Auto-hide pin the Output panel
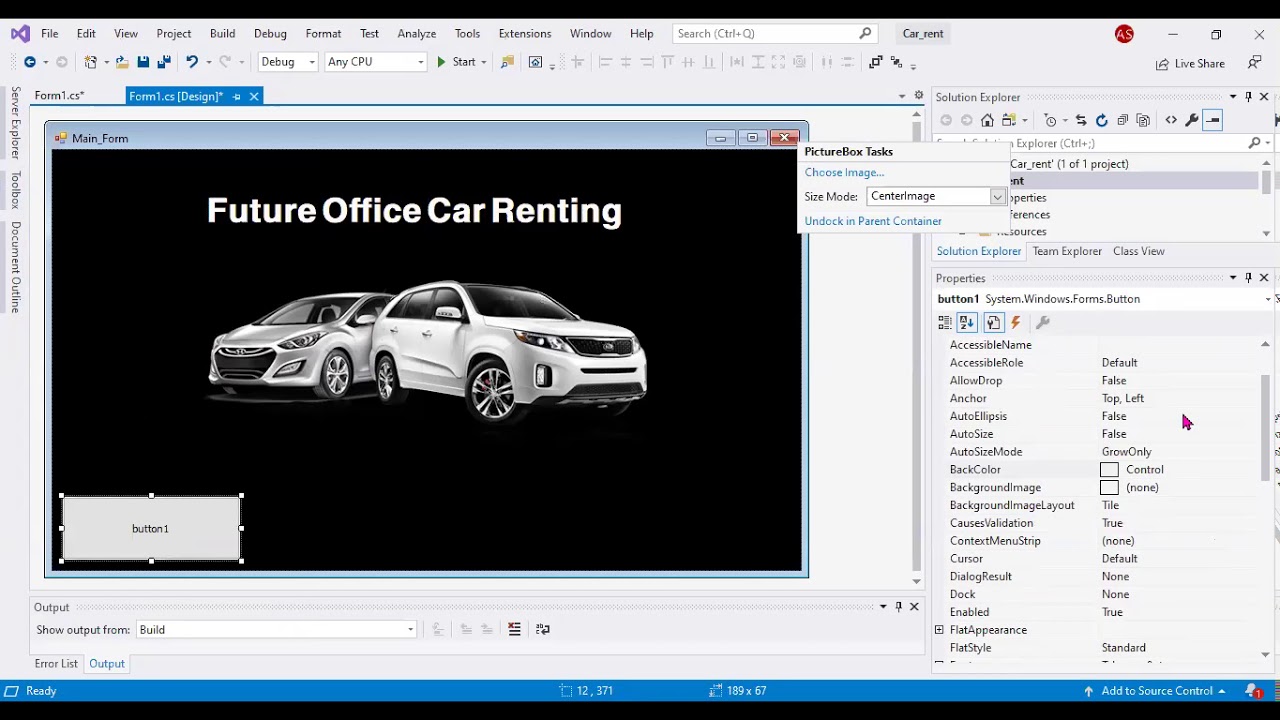The width and height of the screenshot is (1280, 720). point(898,607)
